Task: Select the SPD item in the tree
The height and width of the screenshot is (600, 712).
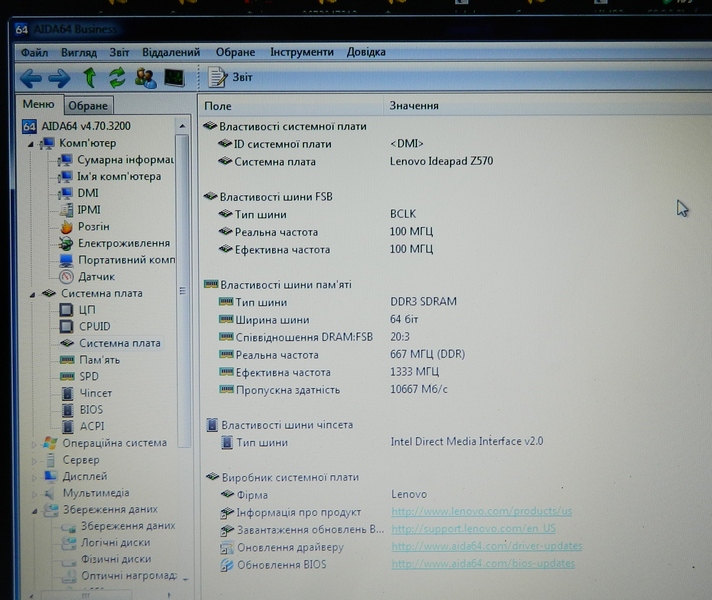Action: pos(89,377)
